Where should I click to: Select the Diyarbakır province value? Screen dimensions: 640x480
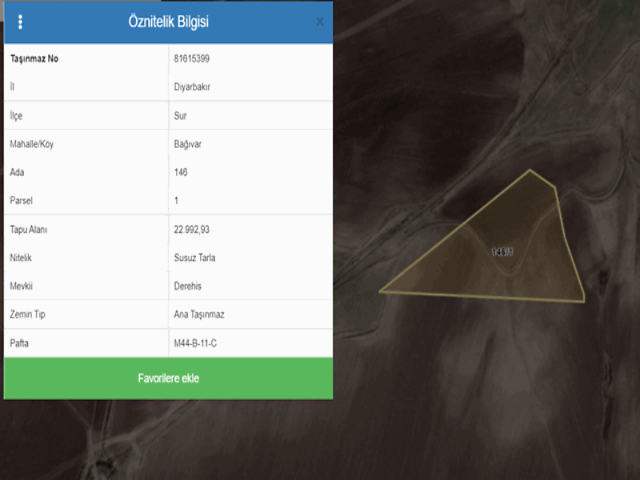pyautogui.click(x=191, y=87)
